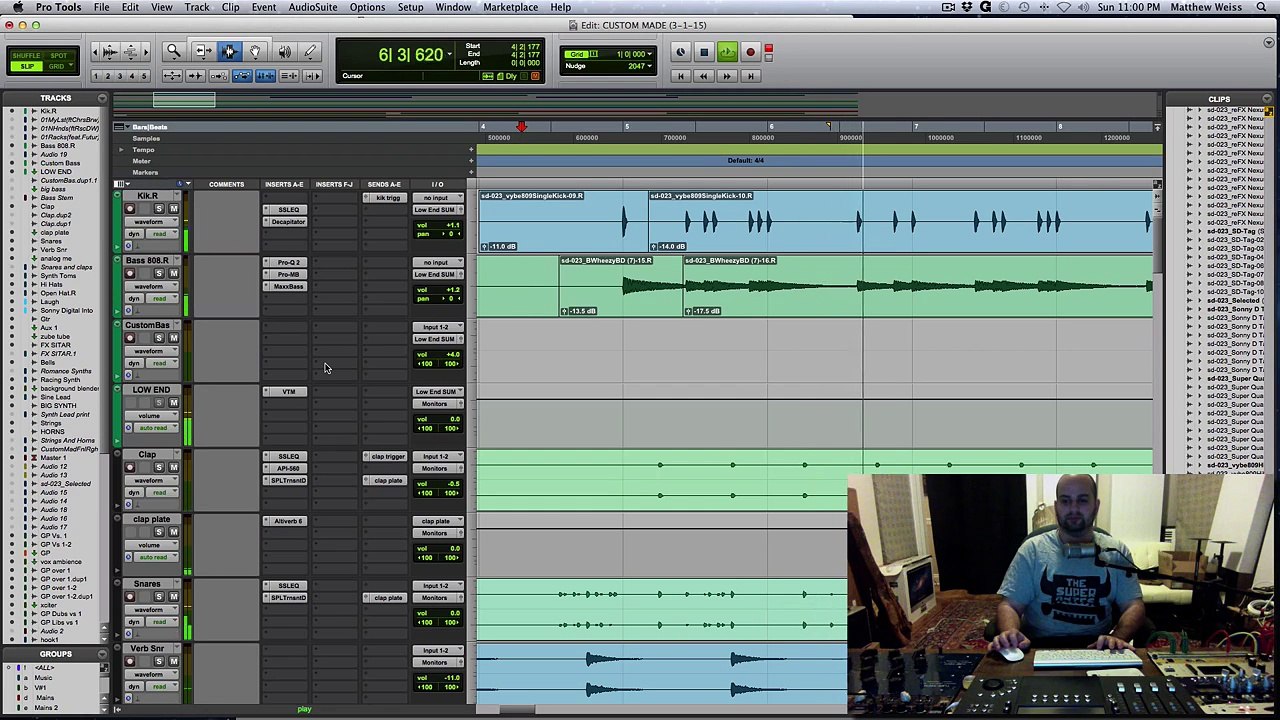Screen dimensions: 1280x720
Task: Record-arm the Clap track
Action: (129, 468)
